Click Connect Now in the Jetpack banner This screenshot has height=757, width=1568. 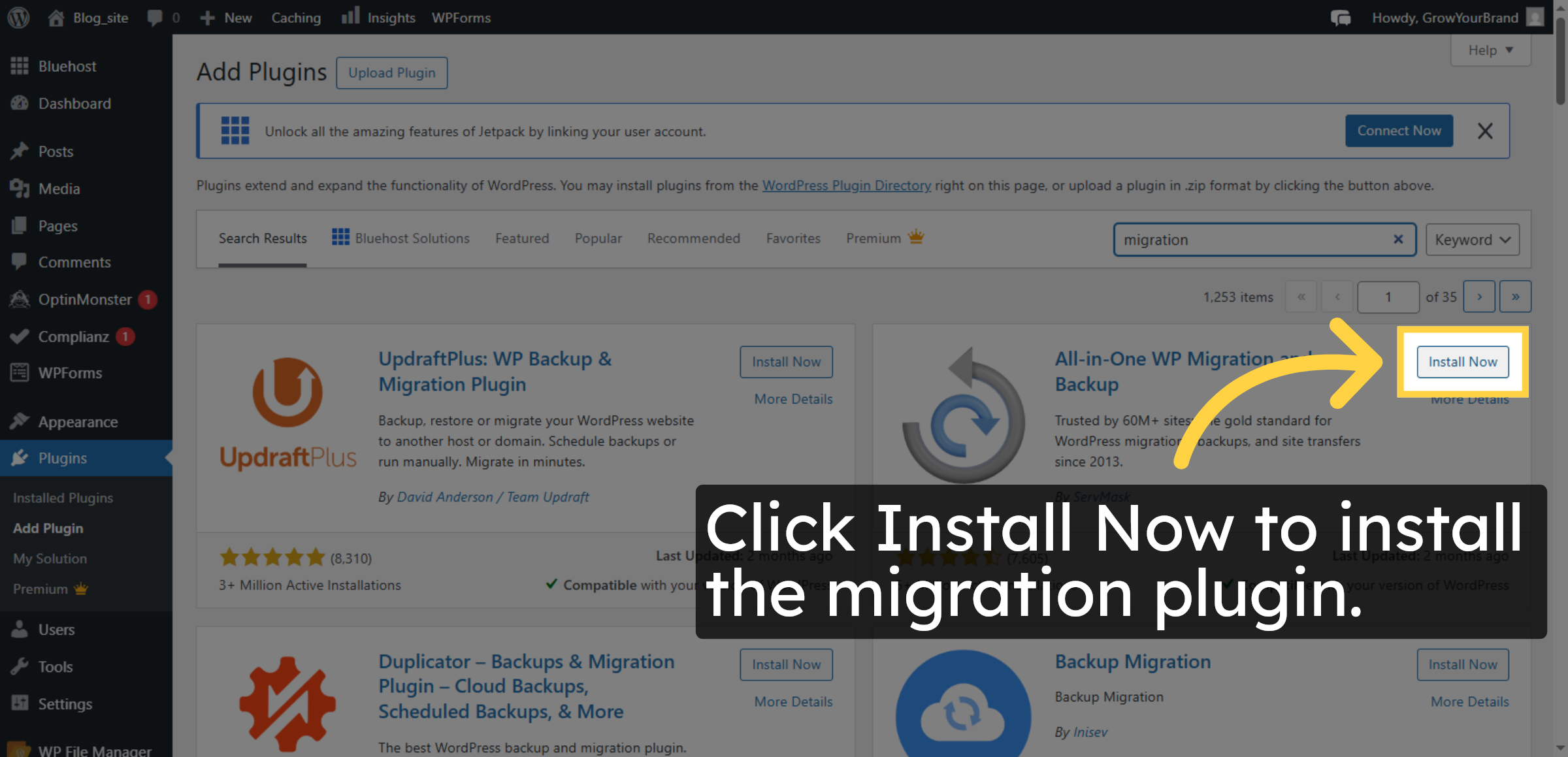pos(1399,131)
